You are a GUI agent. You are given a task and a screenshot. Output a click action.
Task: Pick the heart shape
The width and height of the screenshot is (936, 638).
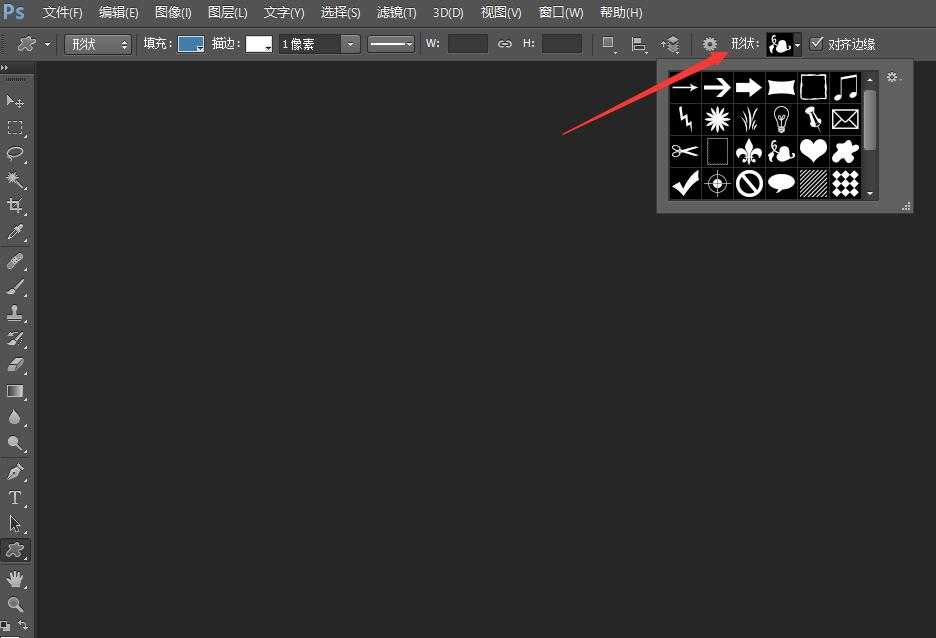(813, 150)
